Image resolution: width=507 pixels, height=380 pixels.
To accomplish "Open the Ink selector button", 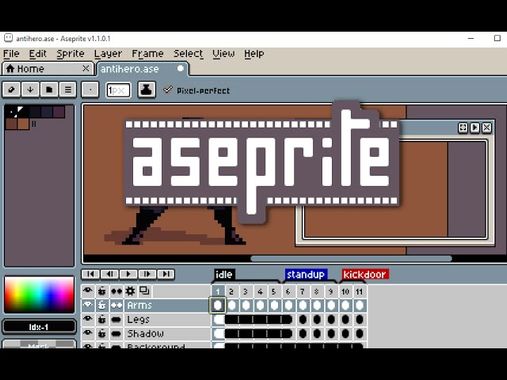I will (x=146, y=90).
